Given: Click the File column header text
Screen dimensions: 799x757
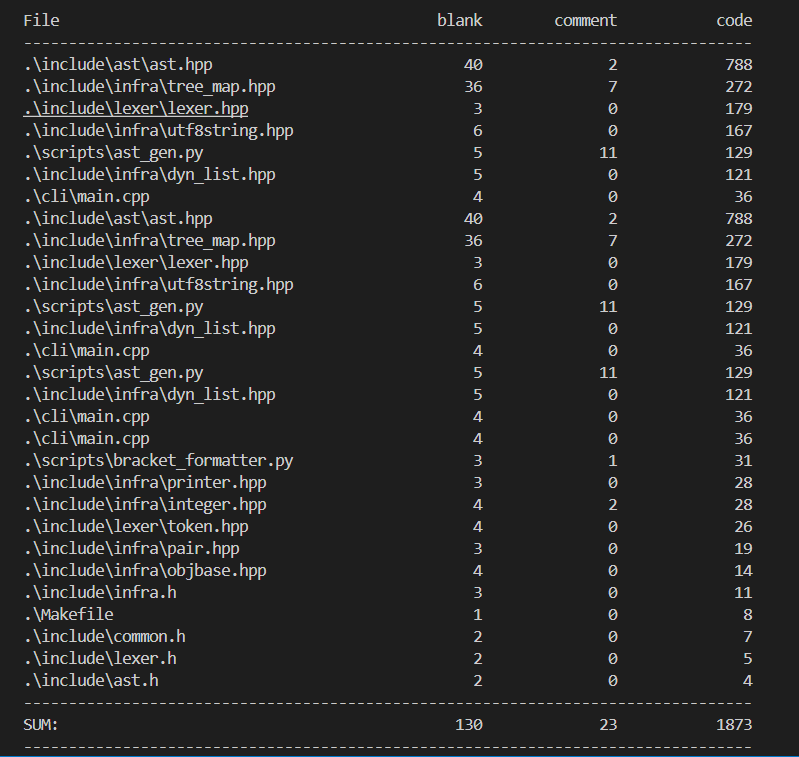Looking at the screenshot, I should click(x=41, y=21).
